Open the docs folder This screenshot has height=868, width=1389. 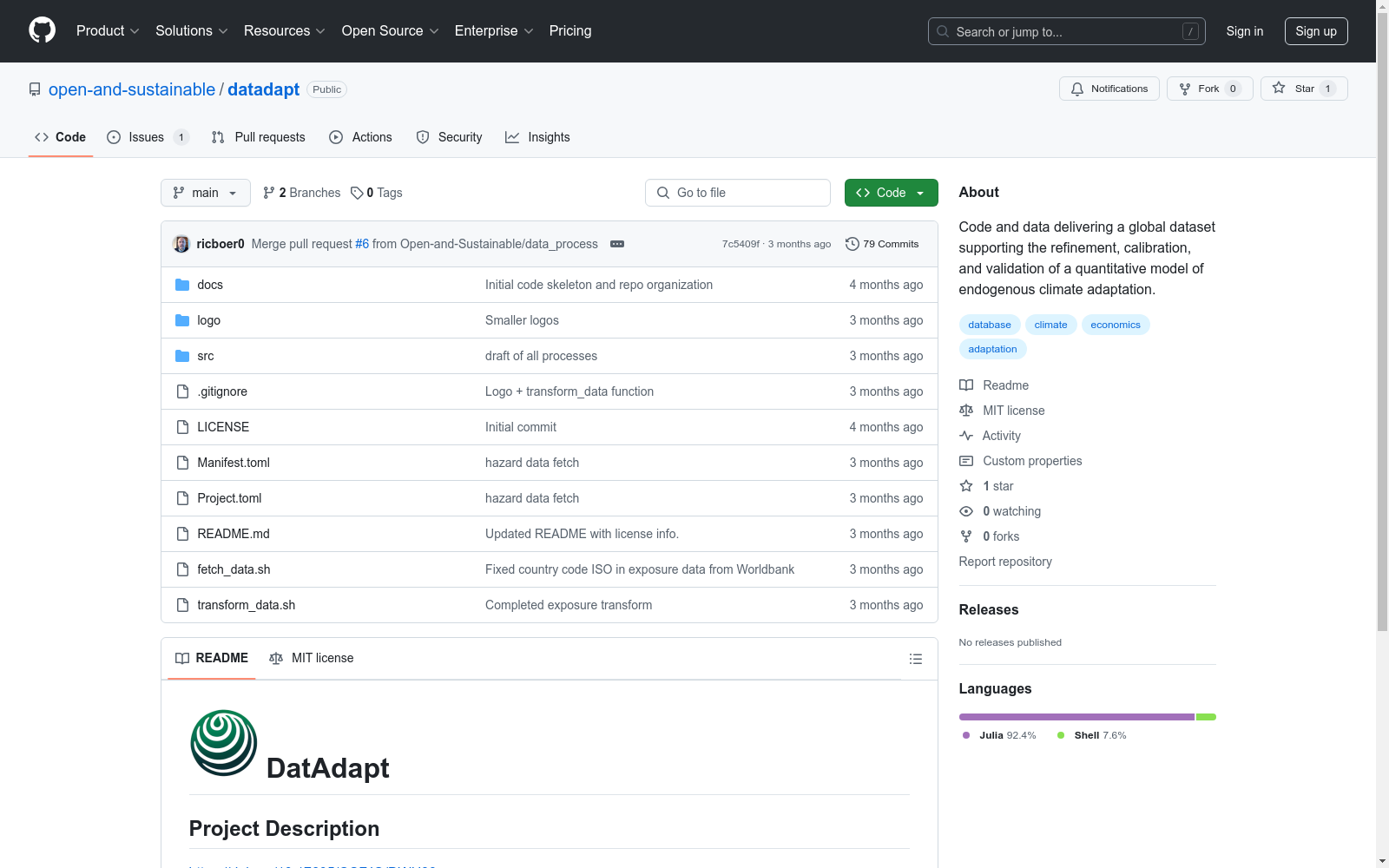point(210,285)
